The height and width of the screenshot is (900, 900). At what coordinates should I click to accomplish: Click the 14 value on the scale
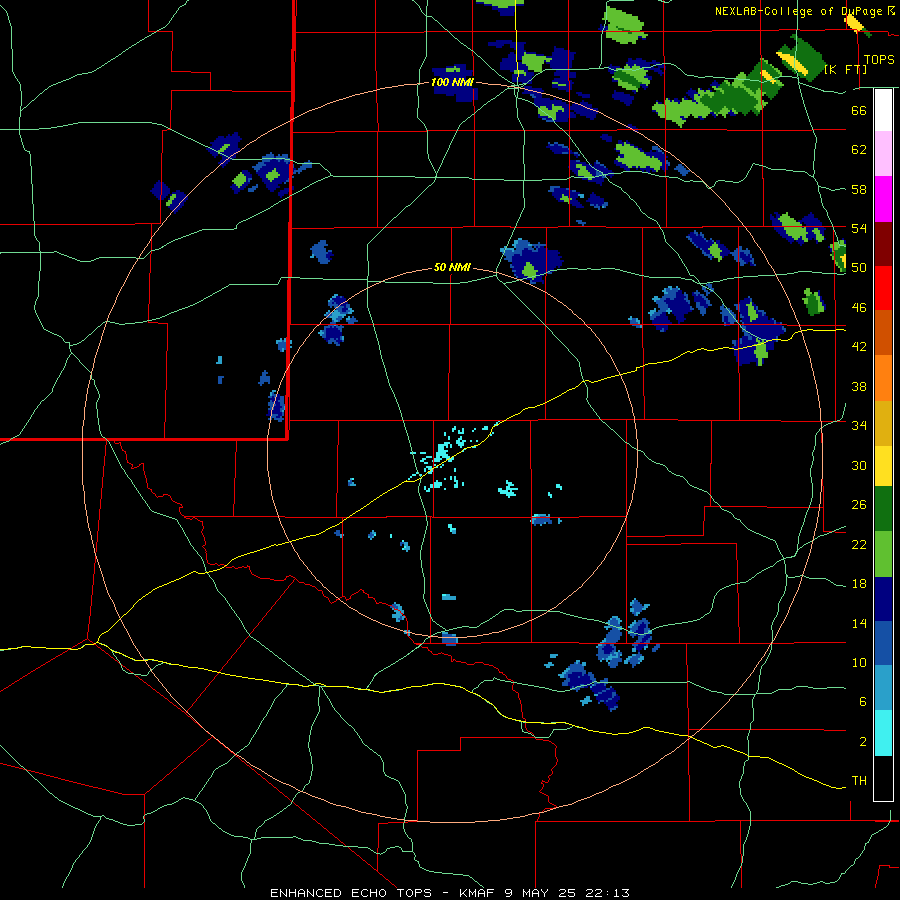(x=859, y=623)
